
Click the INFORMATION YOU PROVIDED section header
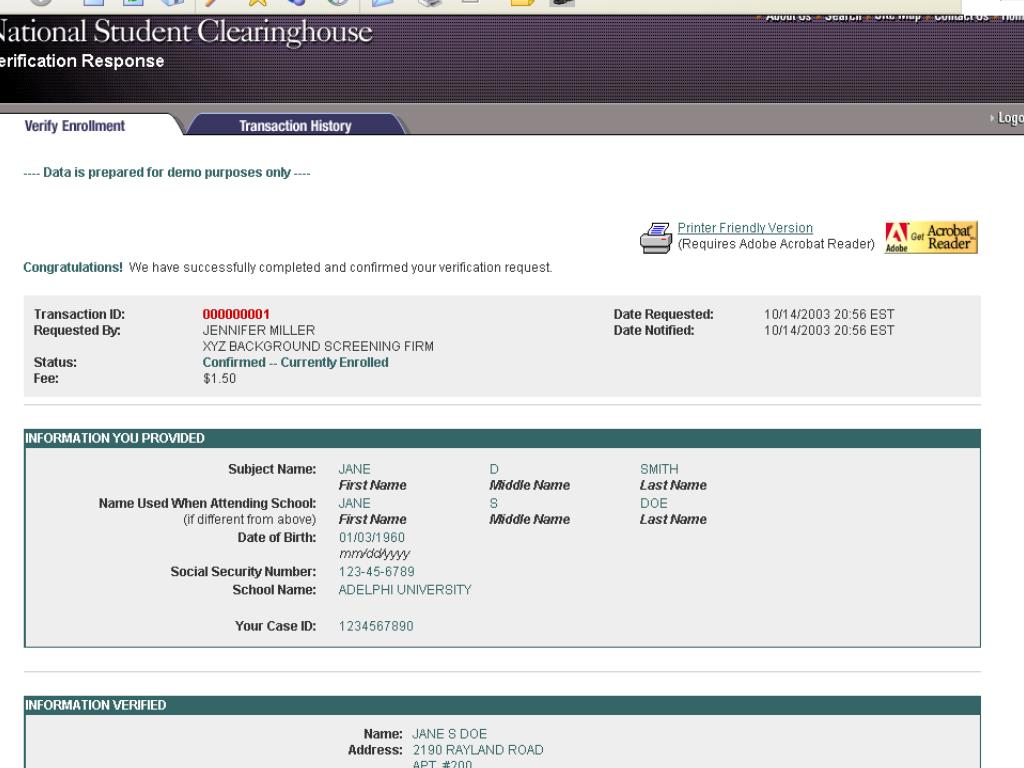(502, 438)
